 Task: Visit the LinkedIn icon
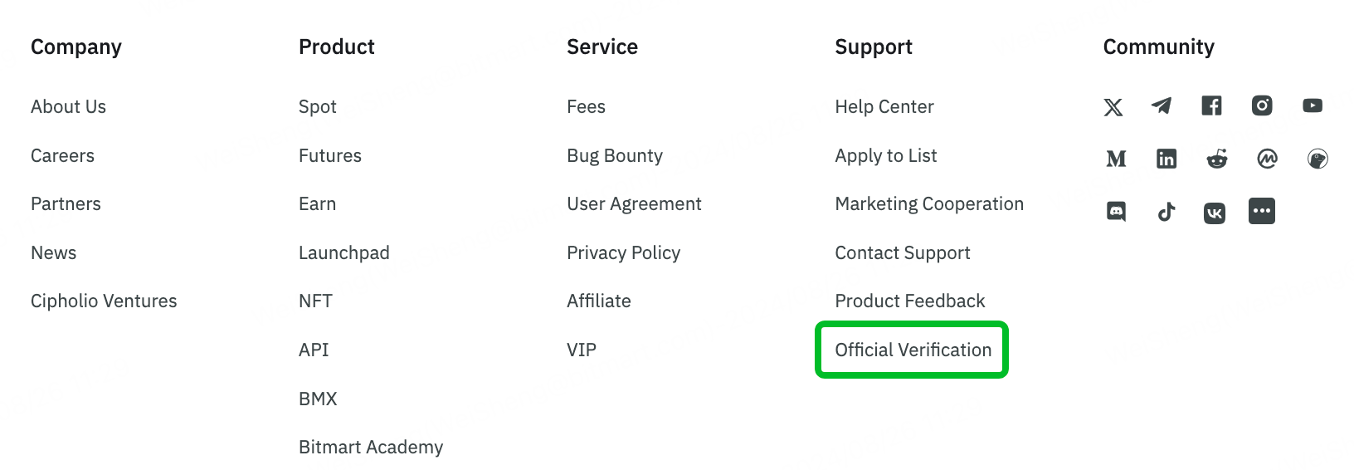pos(1166,159)
